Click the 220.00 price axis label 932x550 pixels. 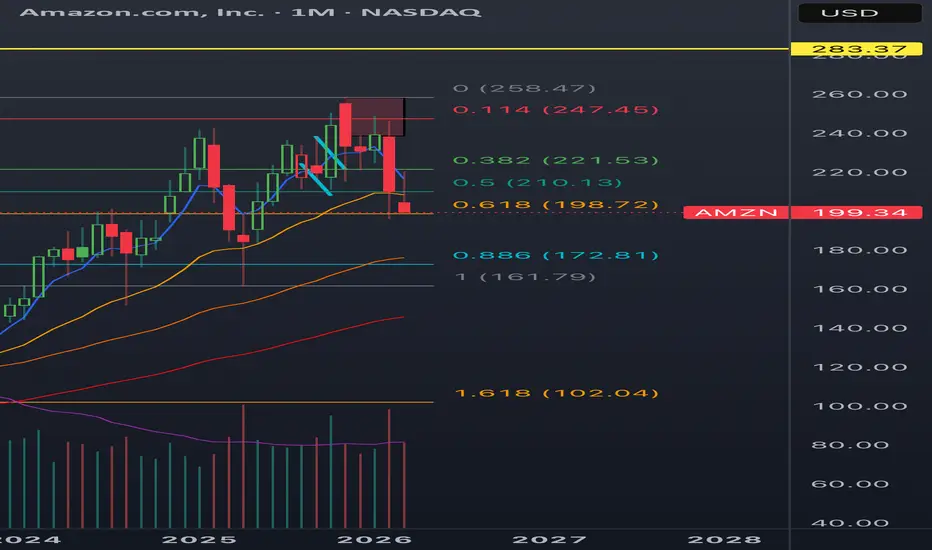coord(859,172)
